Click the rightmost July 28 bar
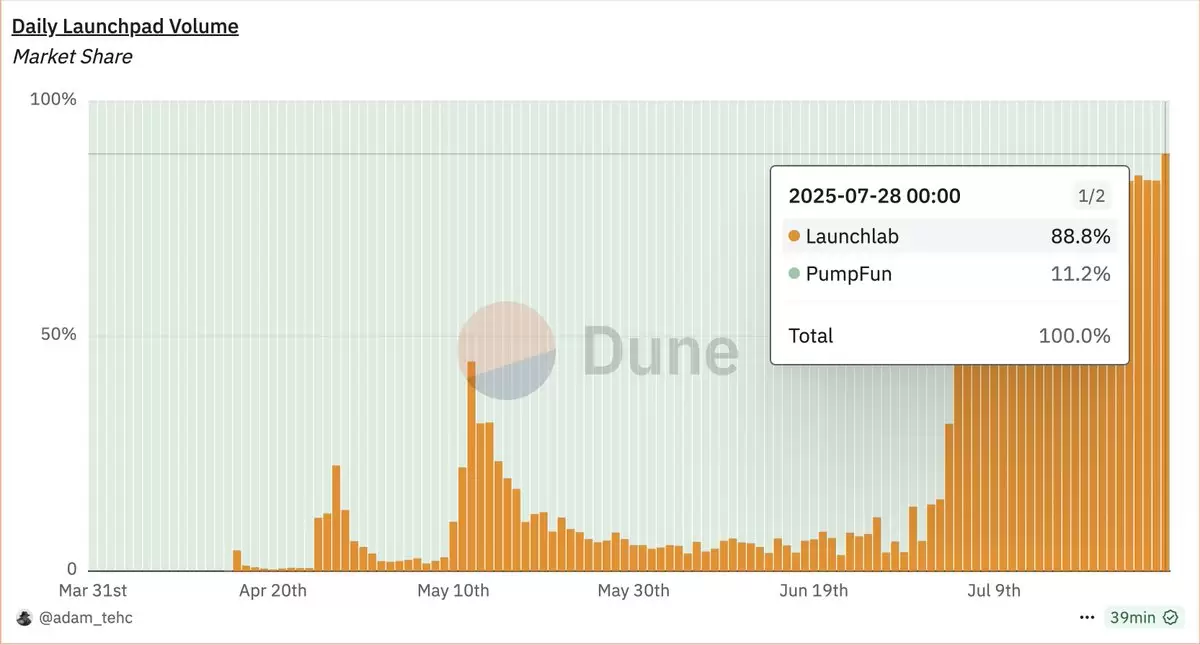Image resolution: width=1200 pixels, height=645 pixels. 1165,362
